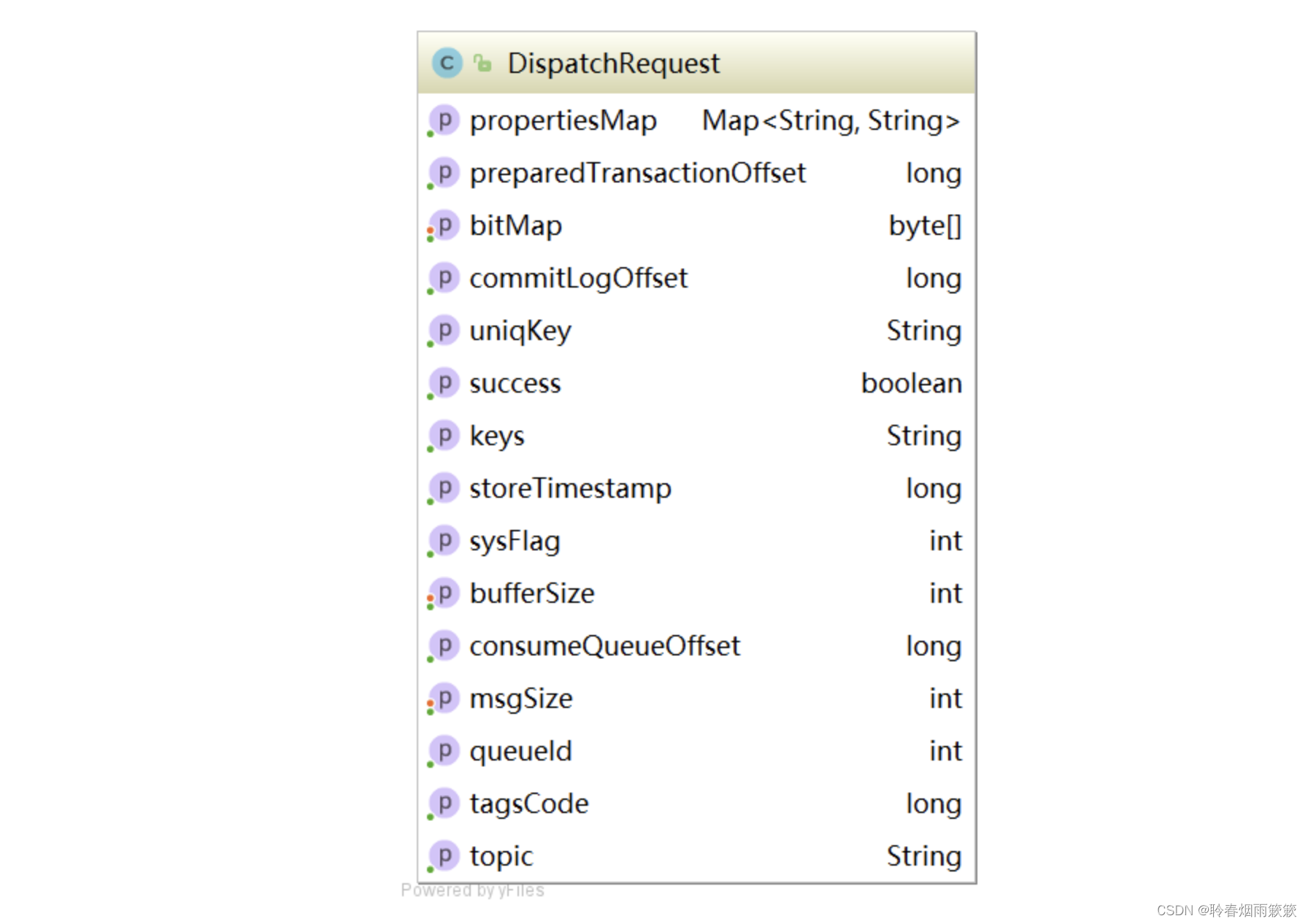Image resolution: width=1308 pixels, height=924 pixels.
Task: Select the DispatchRequest class title
Action: pyautogui.click(x=613, y=63)
